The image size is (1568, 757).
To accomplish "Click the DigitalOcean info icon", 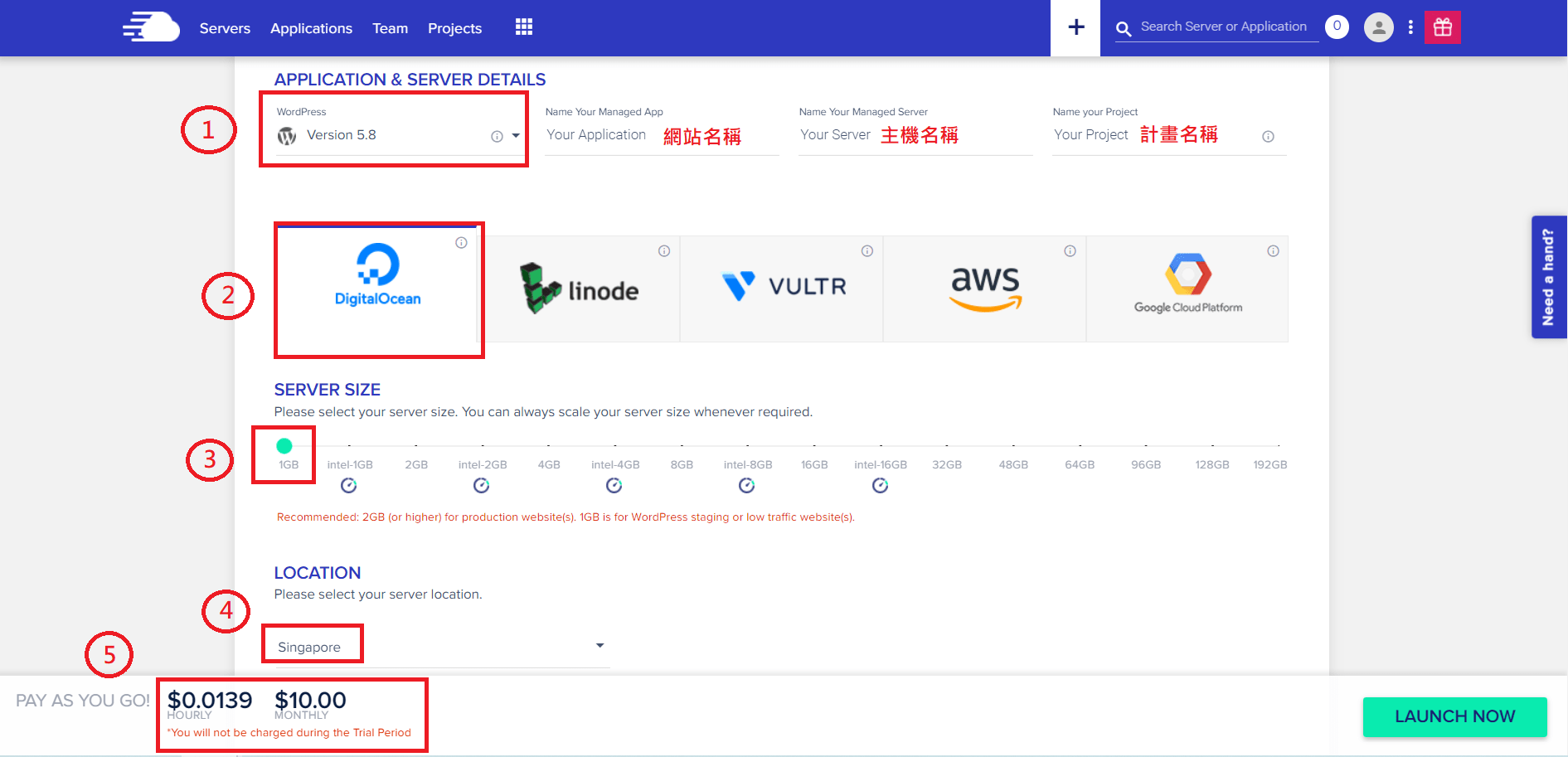I will tap(461, 242).
